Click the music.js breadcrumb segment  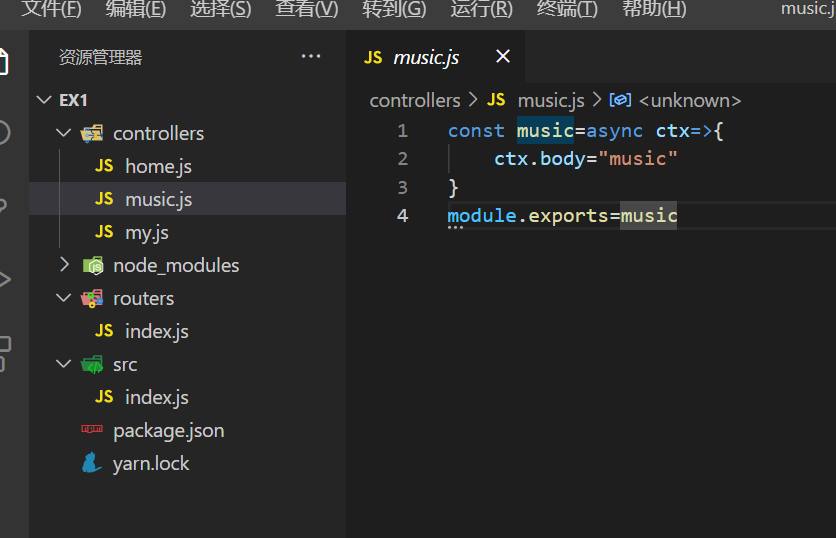point(551,100)
